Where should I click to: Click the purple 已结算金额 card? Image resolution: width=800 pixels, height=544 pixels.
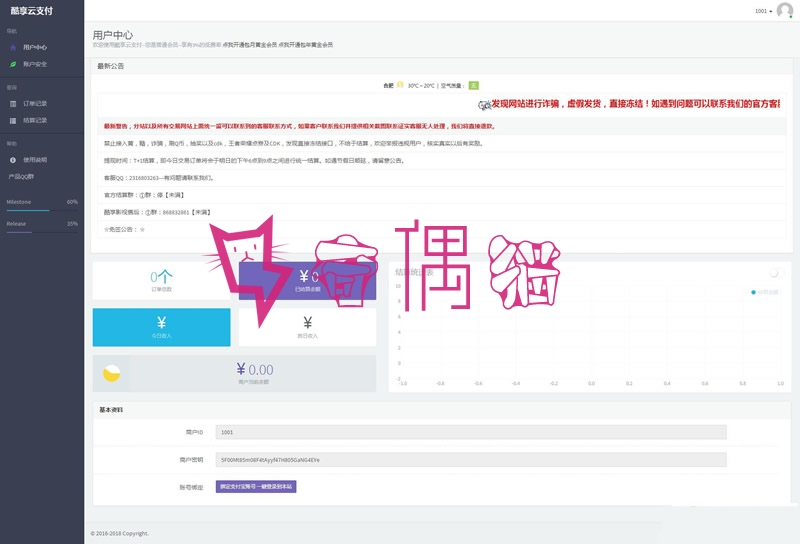tap(307, 281)
